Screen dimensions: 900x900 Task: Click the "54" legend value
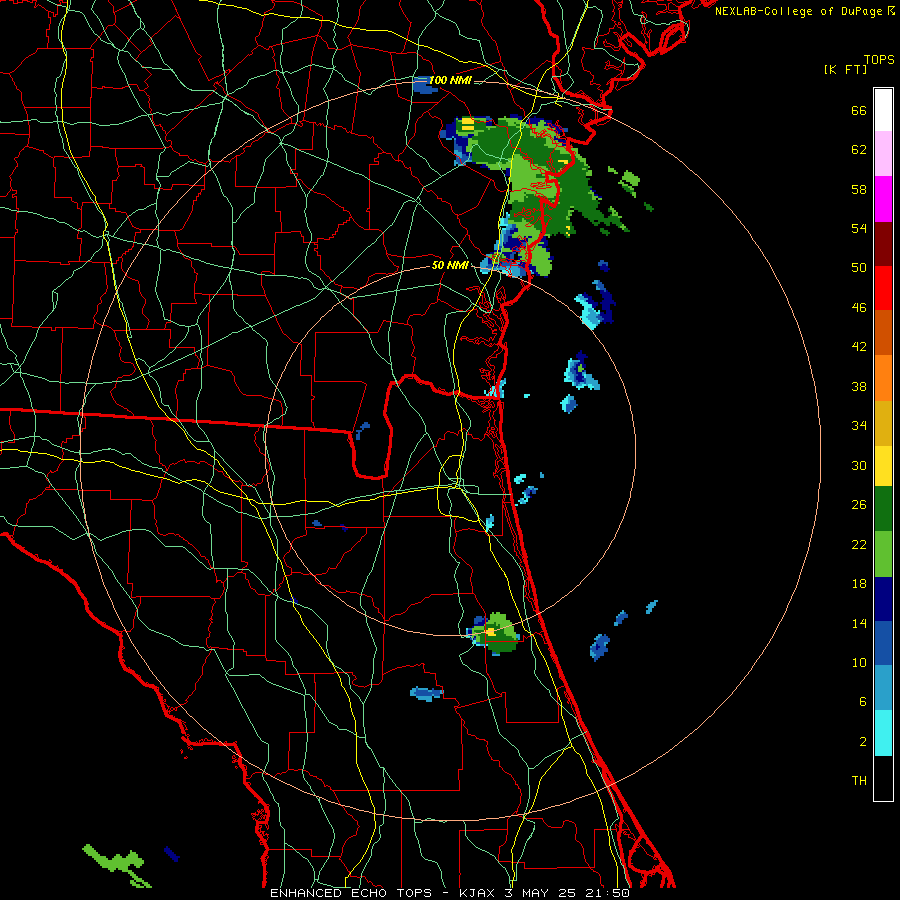(x=859, y=228)
